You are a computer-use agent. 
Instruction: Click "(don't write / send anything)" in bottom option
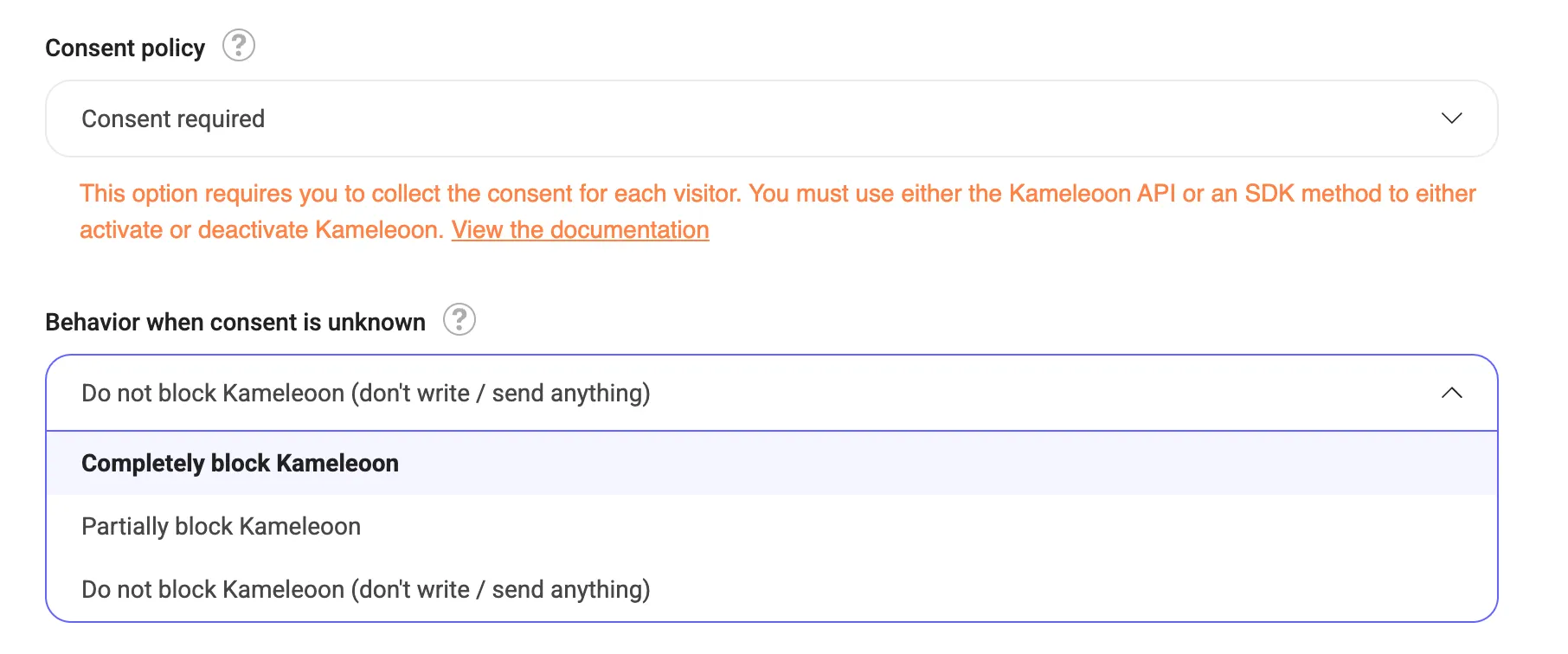pyautogui.click(x=500, y=590)
